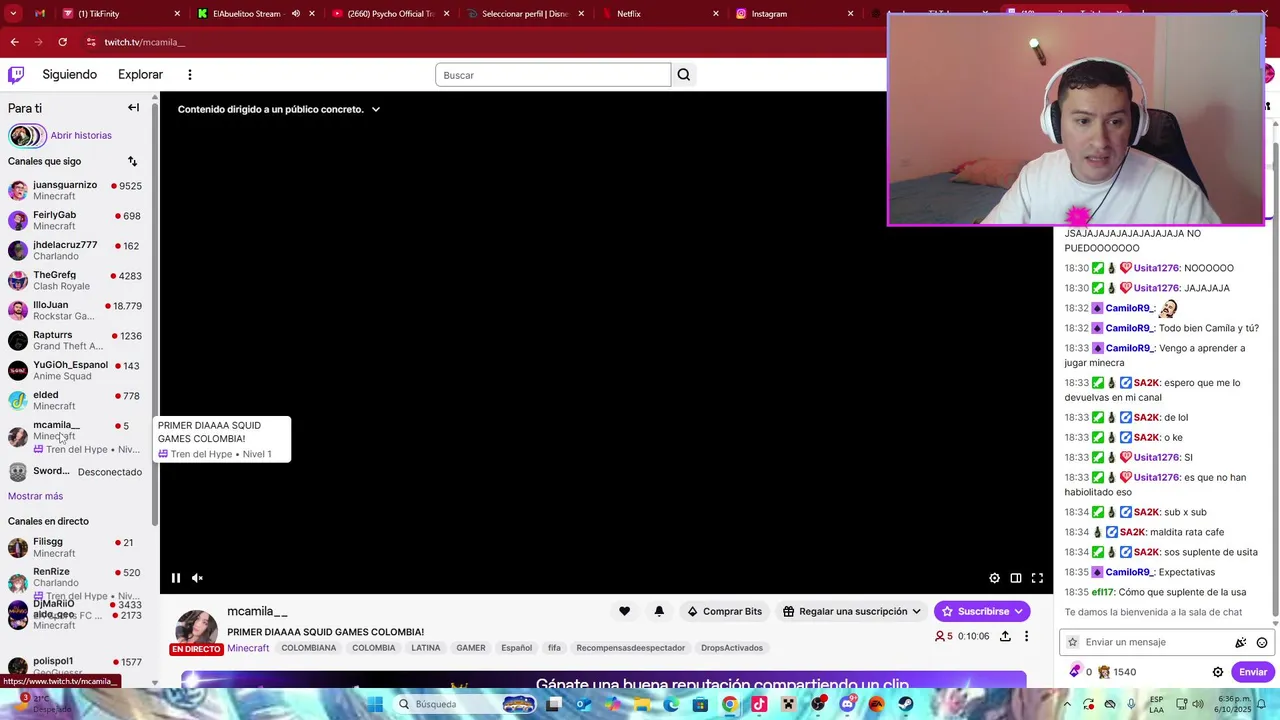Switch to the Seleccionar perfil Disney tab
This screenshot has height=720, width=1280.
click(x=523, y=14)
